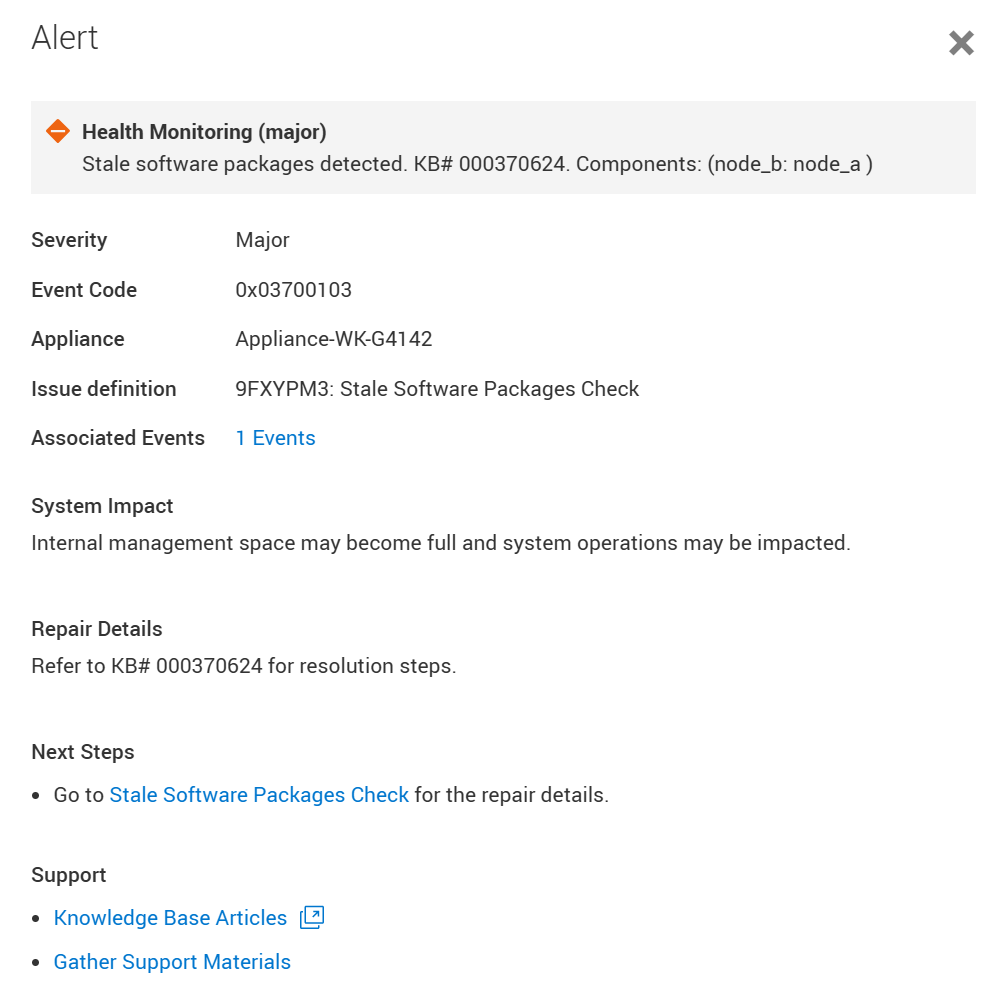
Task: Click the Repair Details heading
Action: [96, 629]
